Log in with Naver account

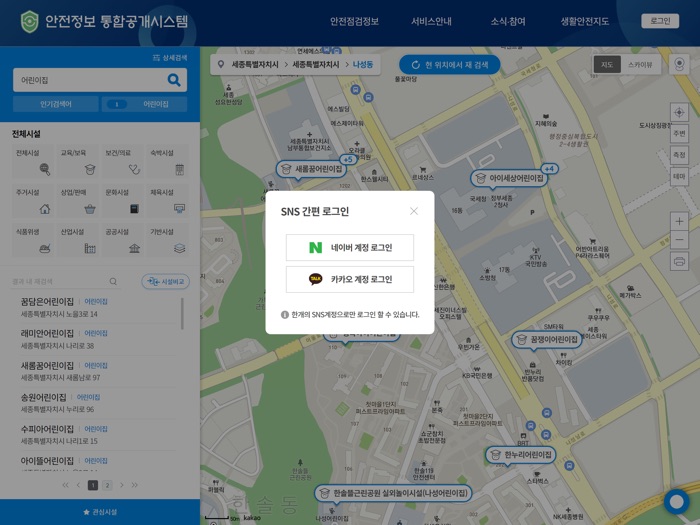click(350, 247)
